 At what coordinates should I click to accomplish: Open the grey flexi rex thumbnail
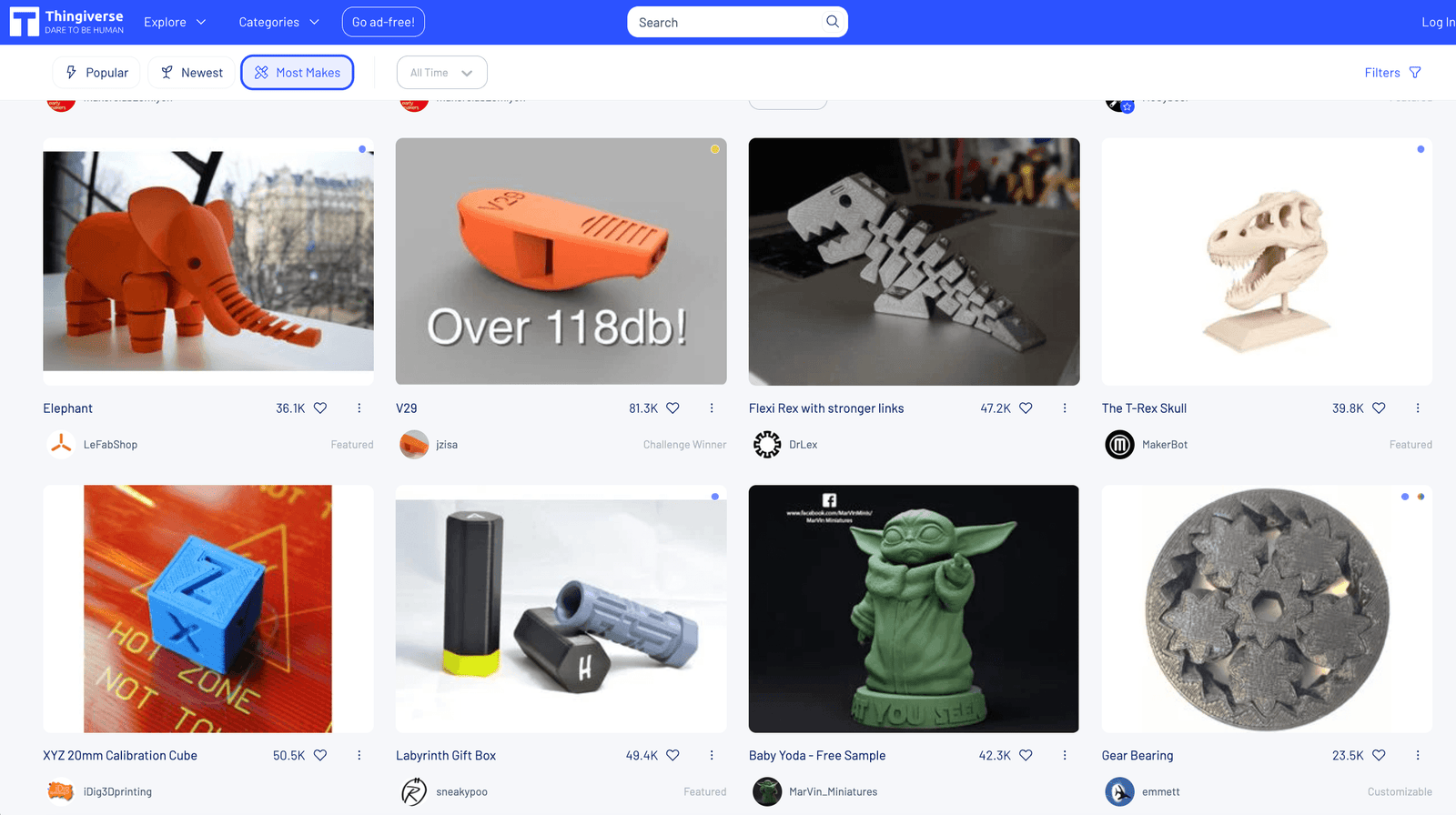915,262
